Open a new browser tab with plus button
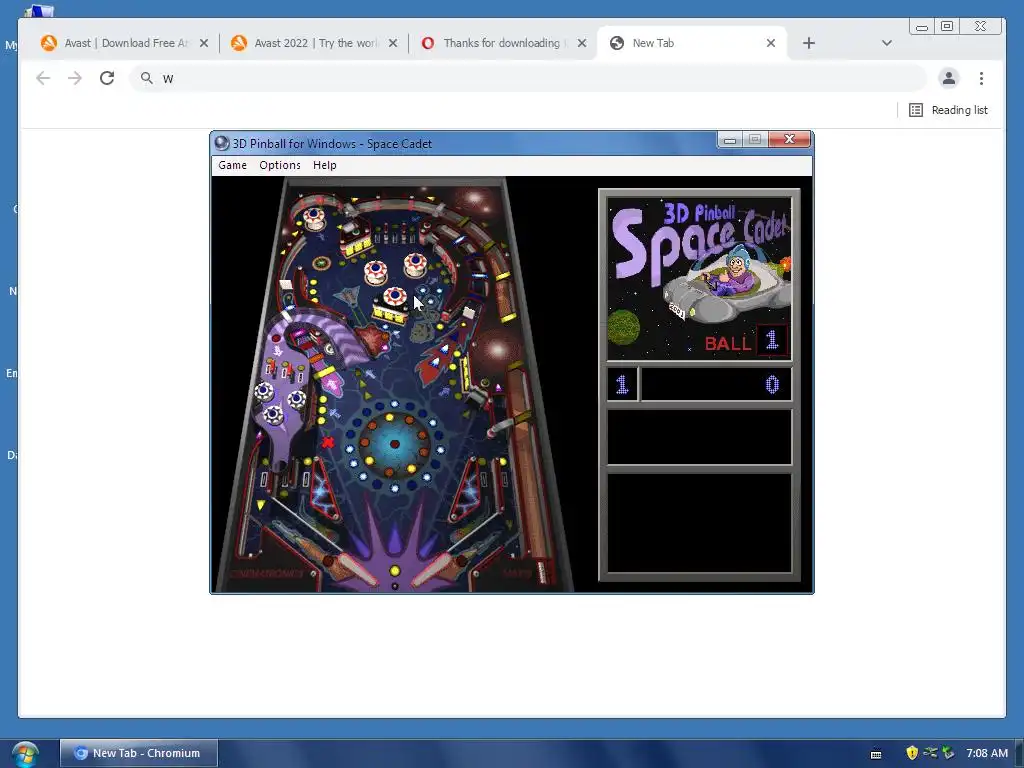Screen dimensions: 1024x768 808,43
